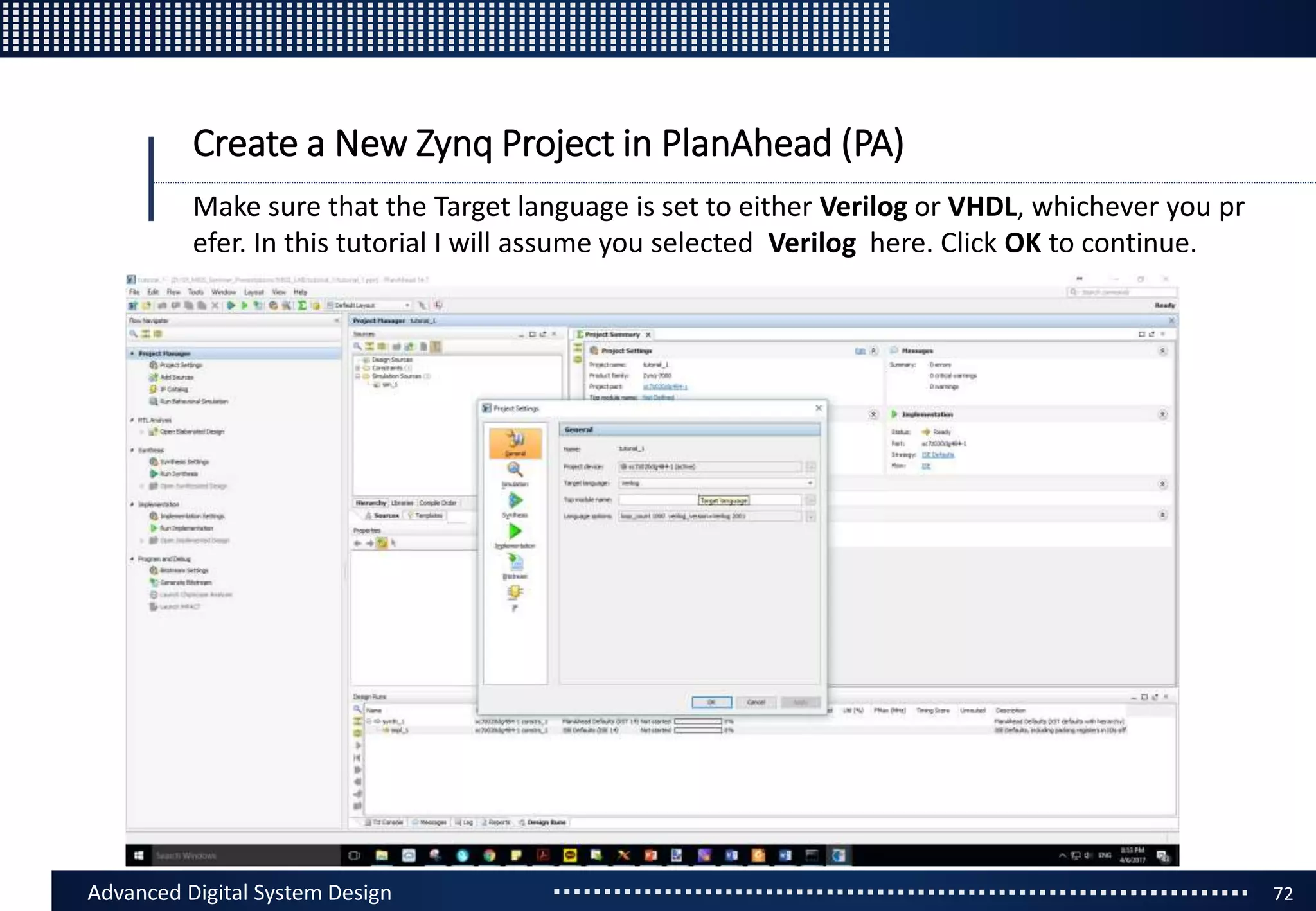Open Synthesis category in Project Settings dialog
1316x911 pixels.
pyautogui.click(x=515, y=506)
